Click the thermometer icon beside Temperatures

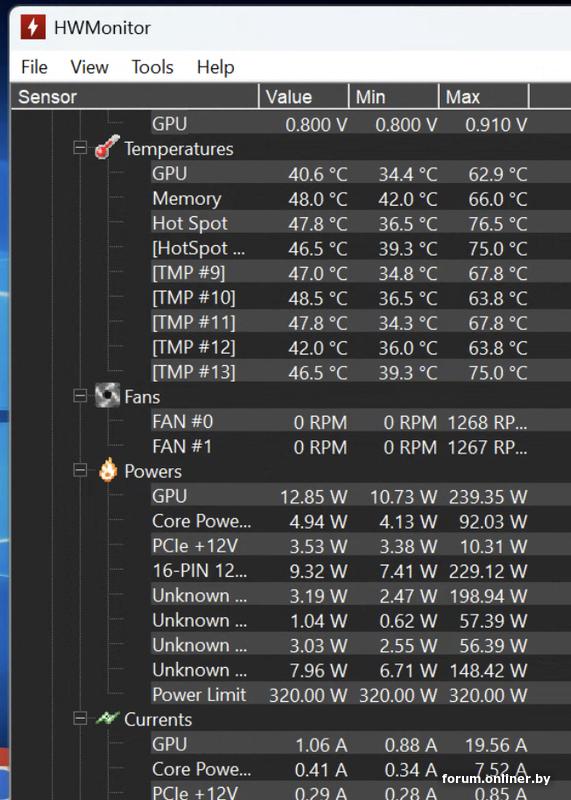(x=107, y=147)
